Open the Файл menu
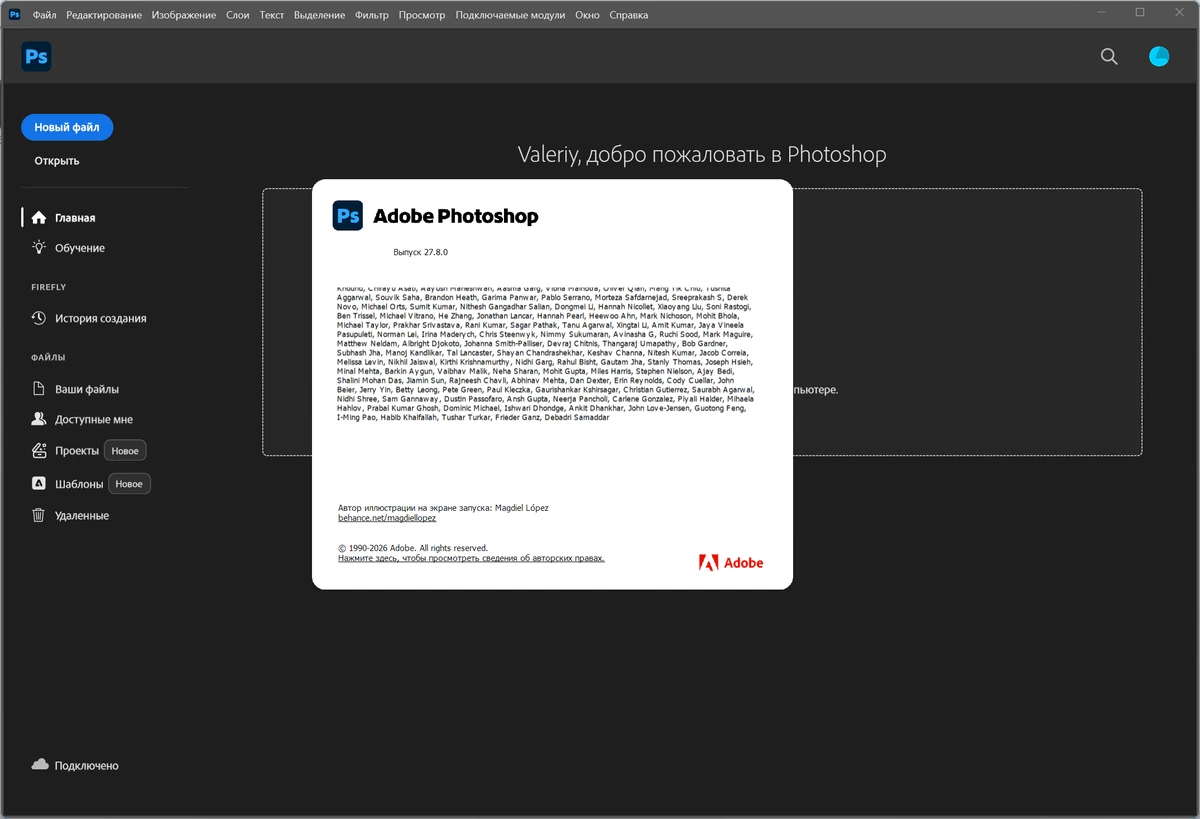The width and height of the screenshot is (1200, 819). (x=44, y=15)
